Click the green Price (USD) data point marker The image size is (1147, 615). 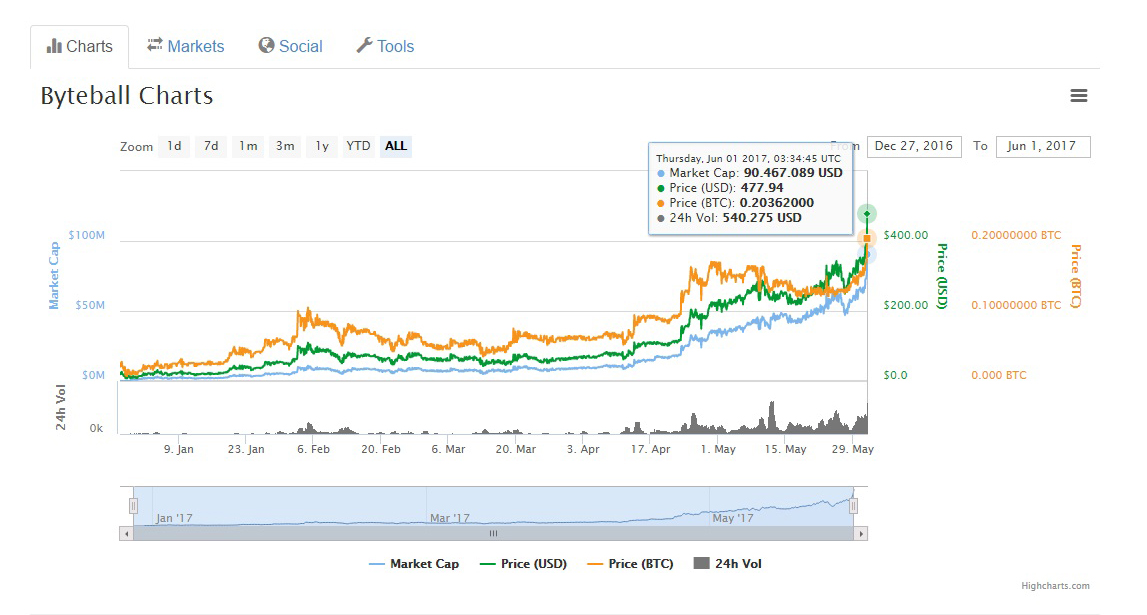867,214
